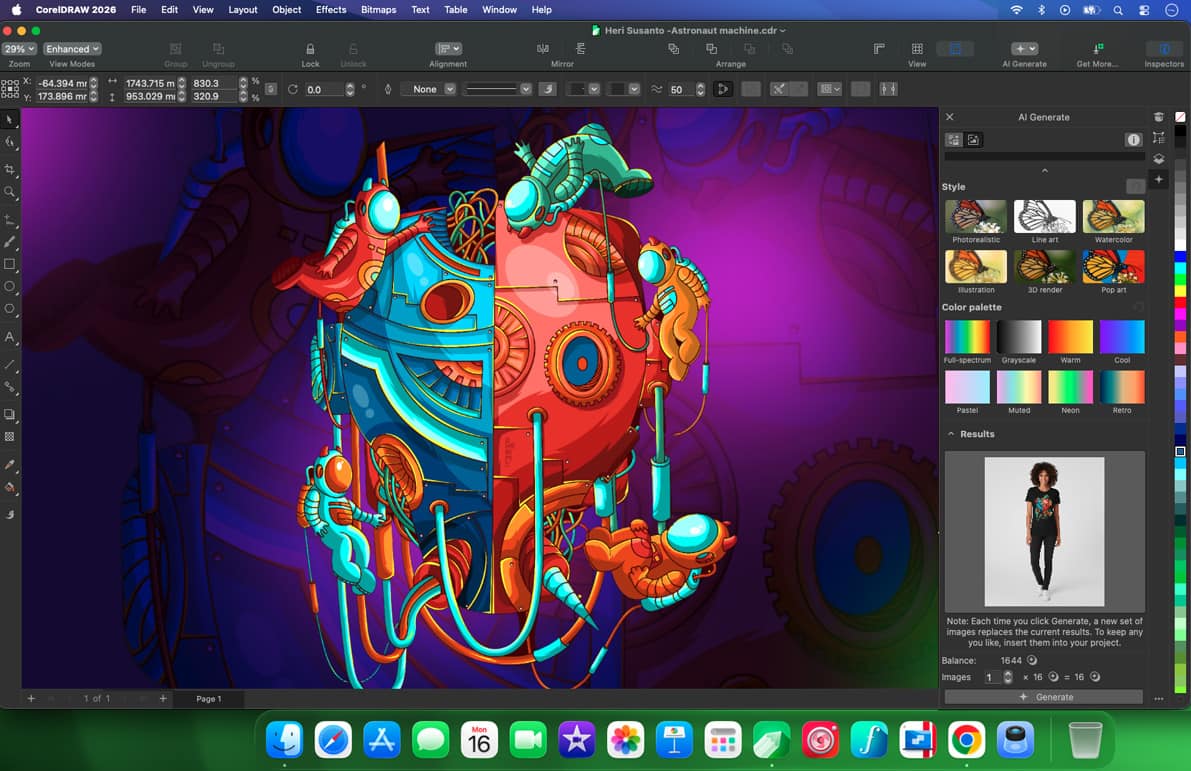Choose the Zoom magnifier tool in the toolbox
Viewport: 1191px width, 771px height.
pos(10,192)
